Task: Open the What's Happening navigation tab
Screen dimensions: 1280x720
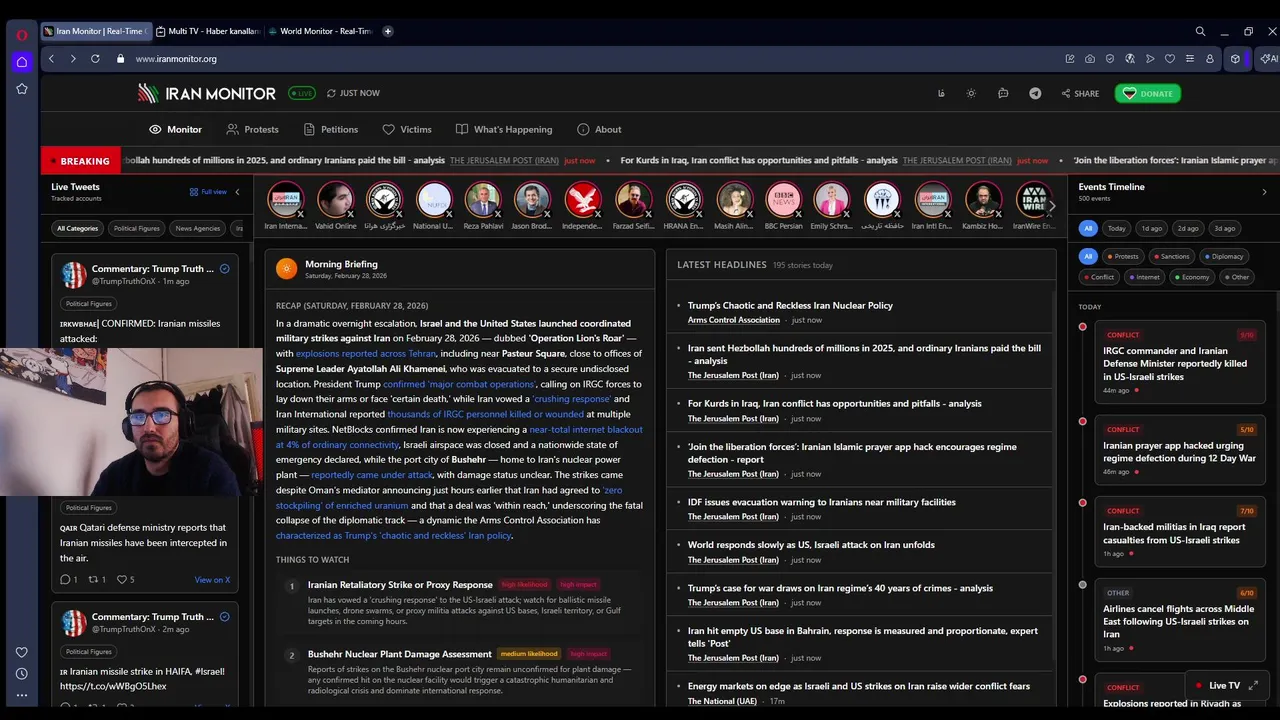Action: pyautogui.click(x=503, y=129)
